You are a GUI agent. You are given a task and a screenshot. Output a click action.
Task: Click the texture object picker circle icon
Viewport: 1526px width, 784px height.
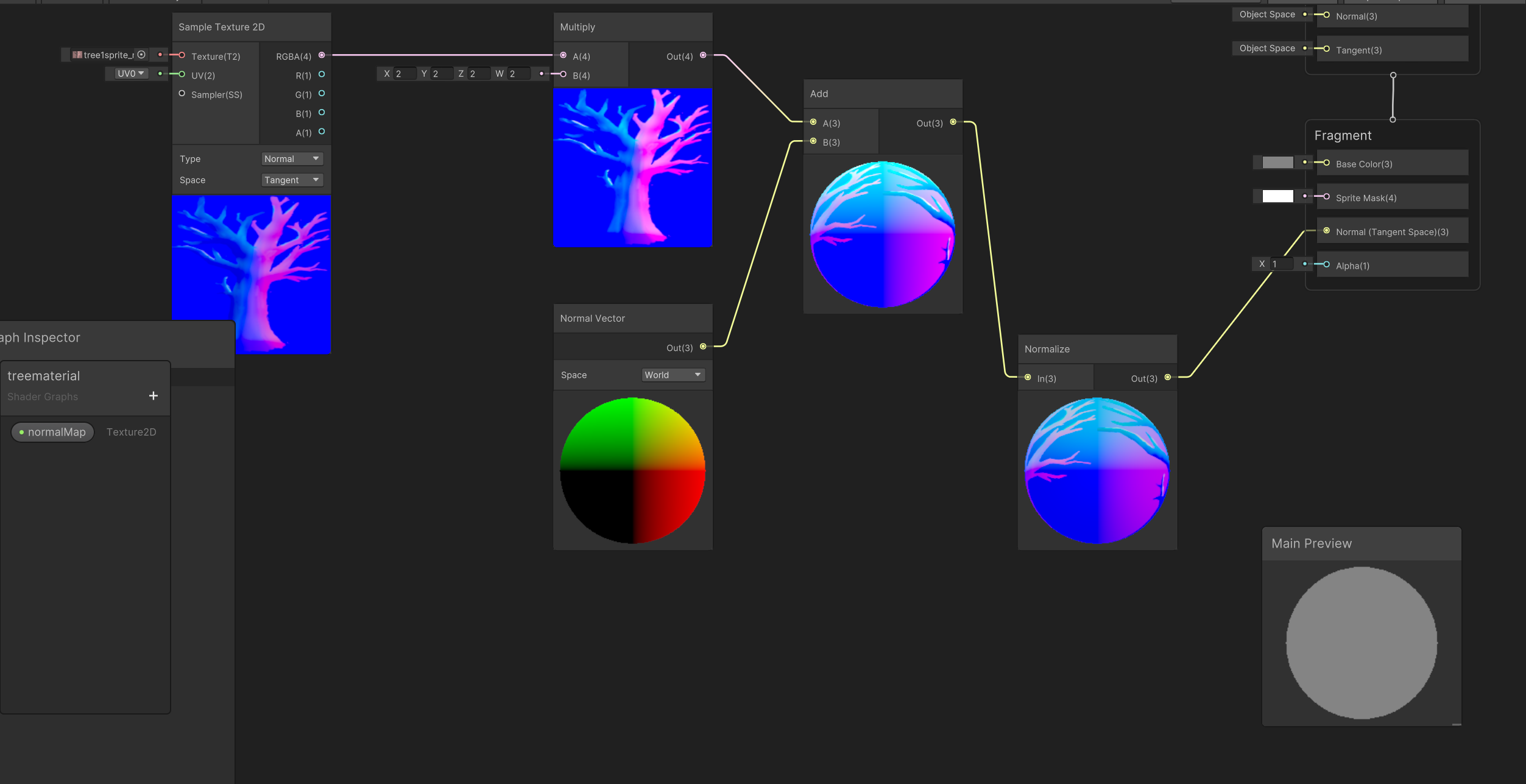click(x=141, y=55)
